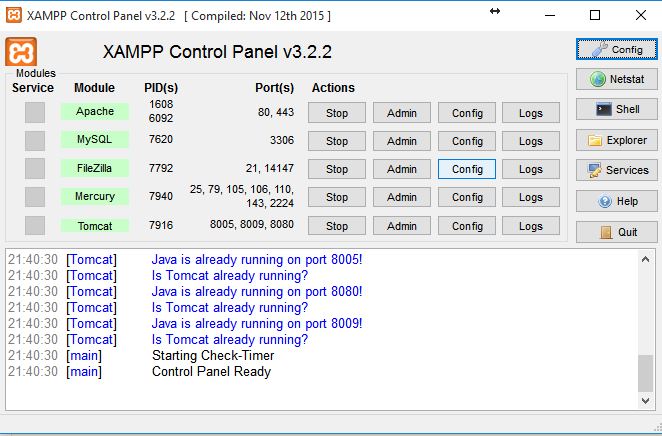Click FileZilla PID '7792'
Viewport: 662px width, 436px height.
(x=161, y=168)
